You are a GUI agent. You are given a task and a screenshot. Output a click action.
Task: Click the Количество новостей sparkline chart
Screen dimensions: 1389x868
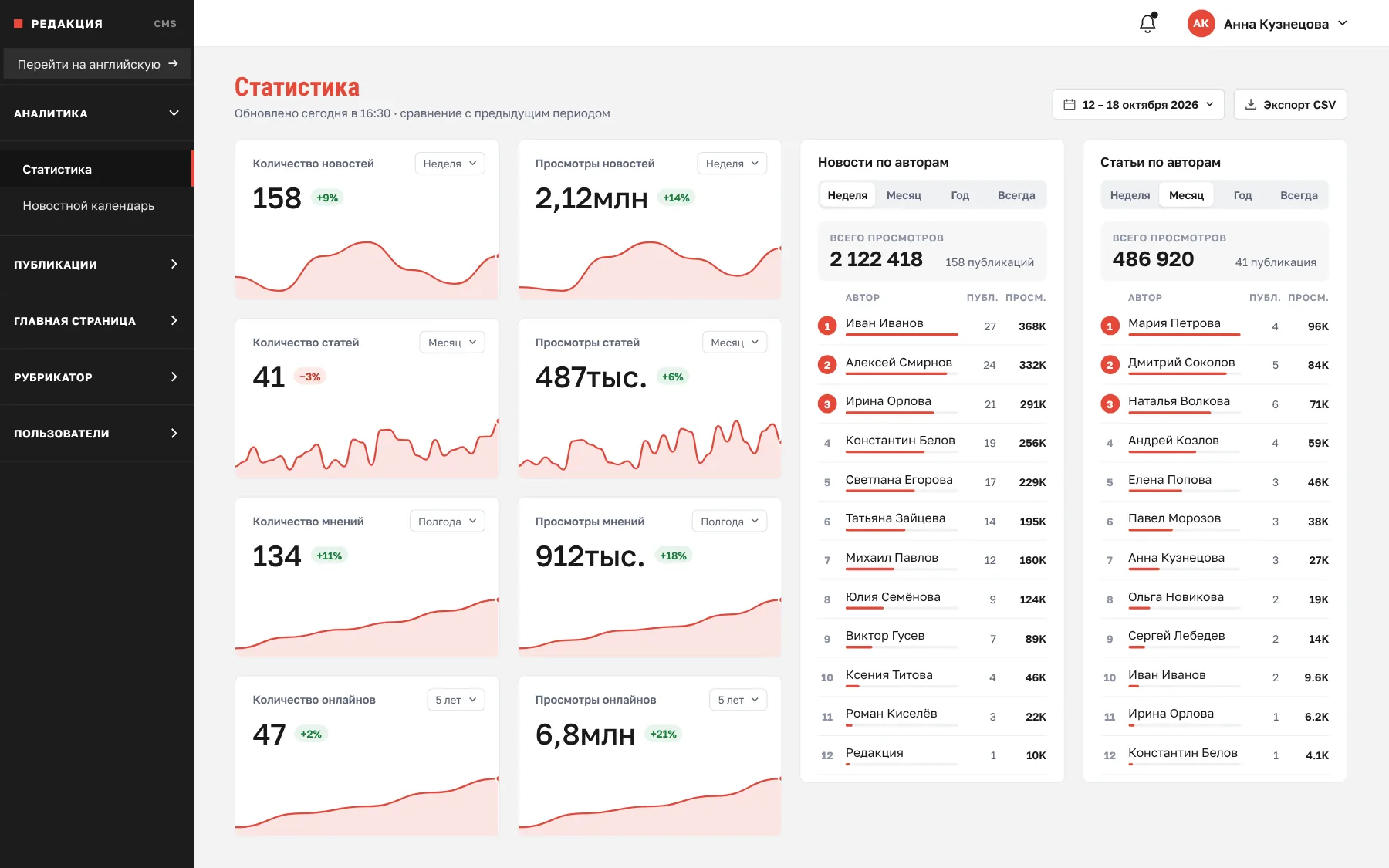(x=367, y=269)
